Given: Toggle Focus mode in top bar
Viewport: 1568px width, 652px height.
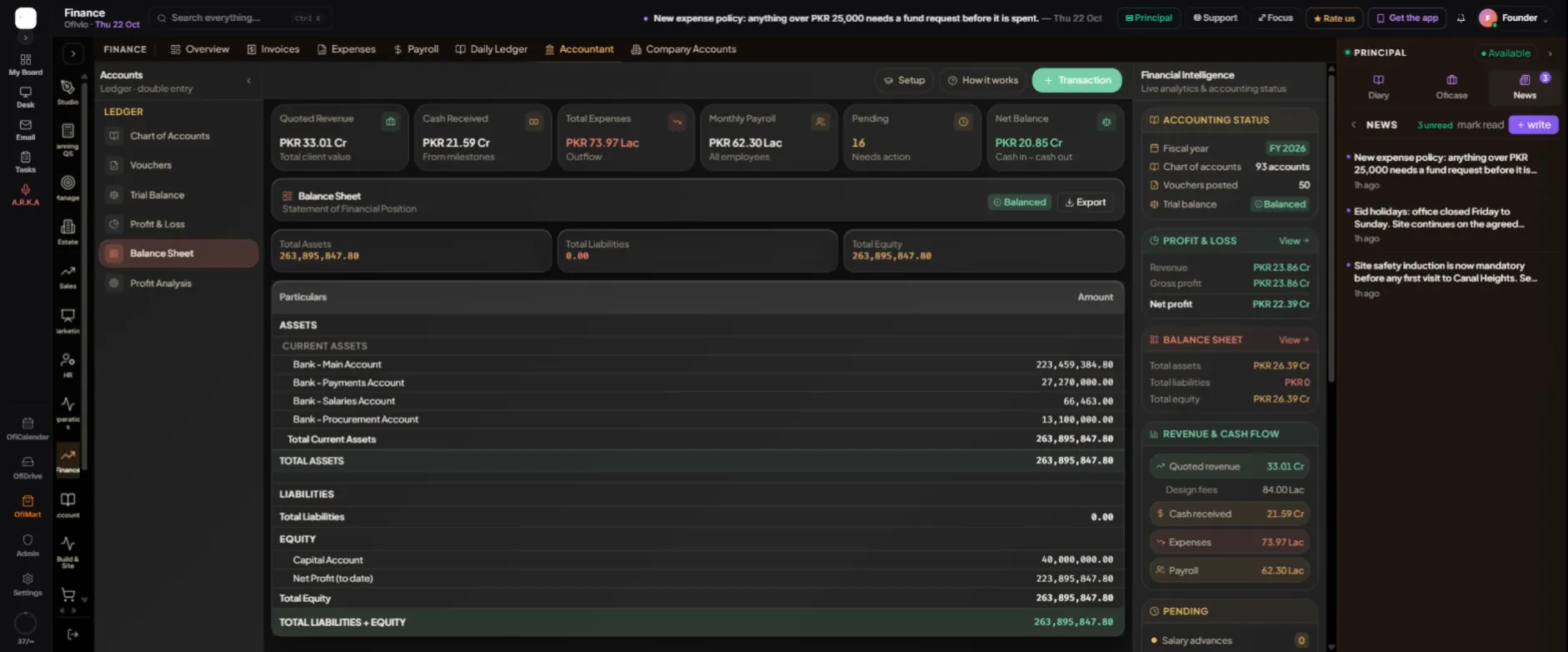Looking at the screenshot, I should point(1276,18).
